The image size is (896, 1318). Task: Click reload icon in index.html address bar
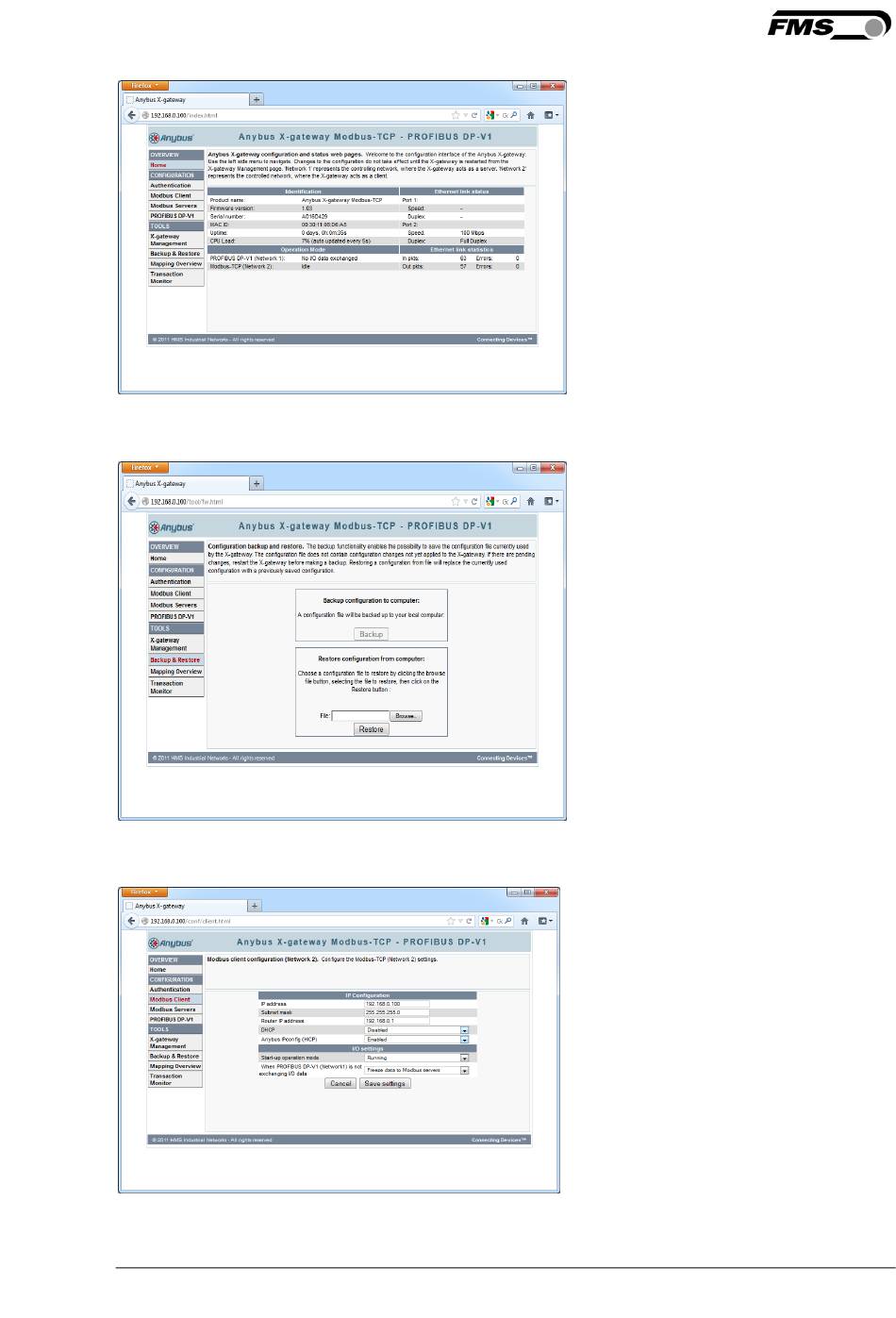pyautogui.click(x=474, y=115)
